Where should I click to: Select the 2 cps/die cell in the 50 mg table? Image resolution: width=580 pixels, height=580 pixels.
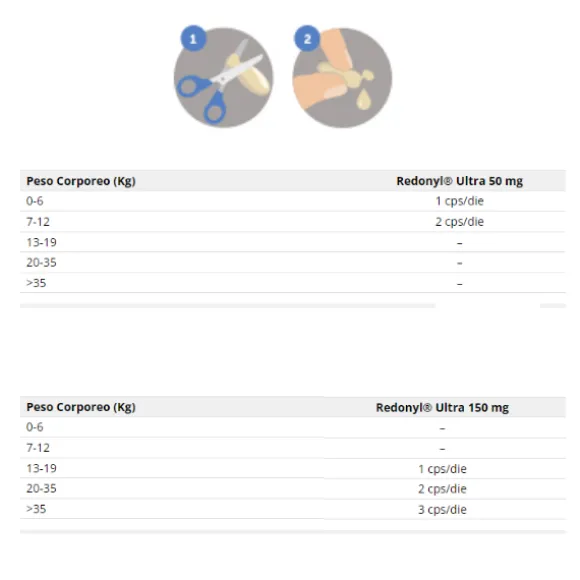pos(459,222)
